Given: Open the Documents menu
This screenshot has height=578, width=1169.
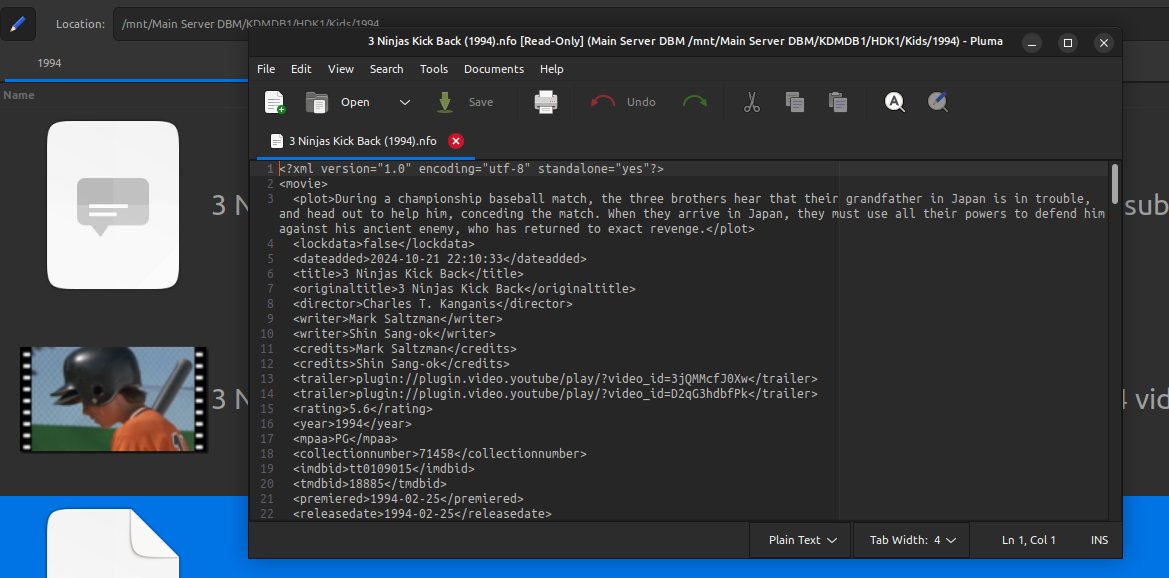Looking at the screenshot, I should click(x=493, y=69).
